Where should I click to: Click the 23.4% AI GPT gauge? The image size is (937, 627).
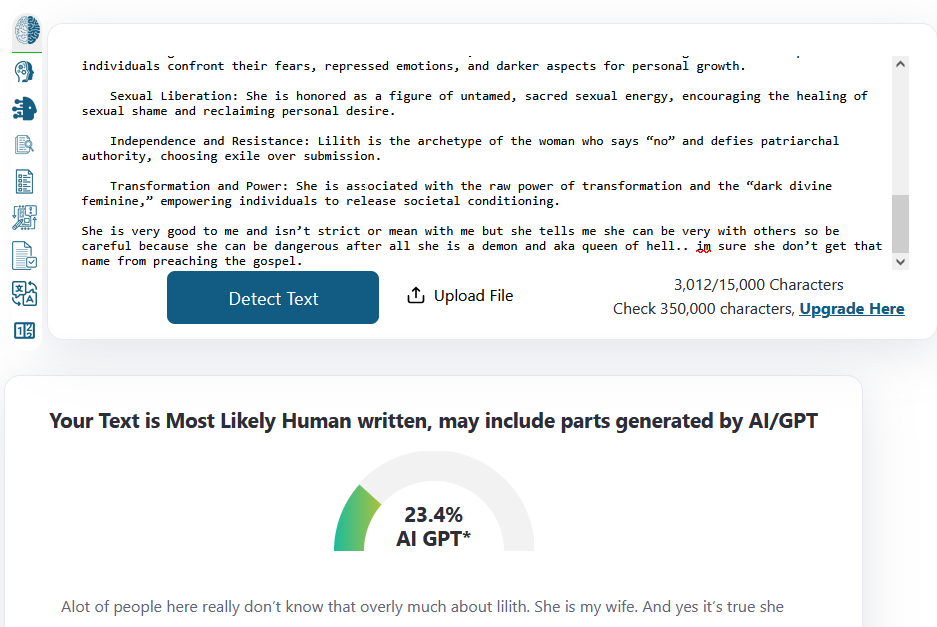[x=433, y=516]
